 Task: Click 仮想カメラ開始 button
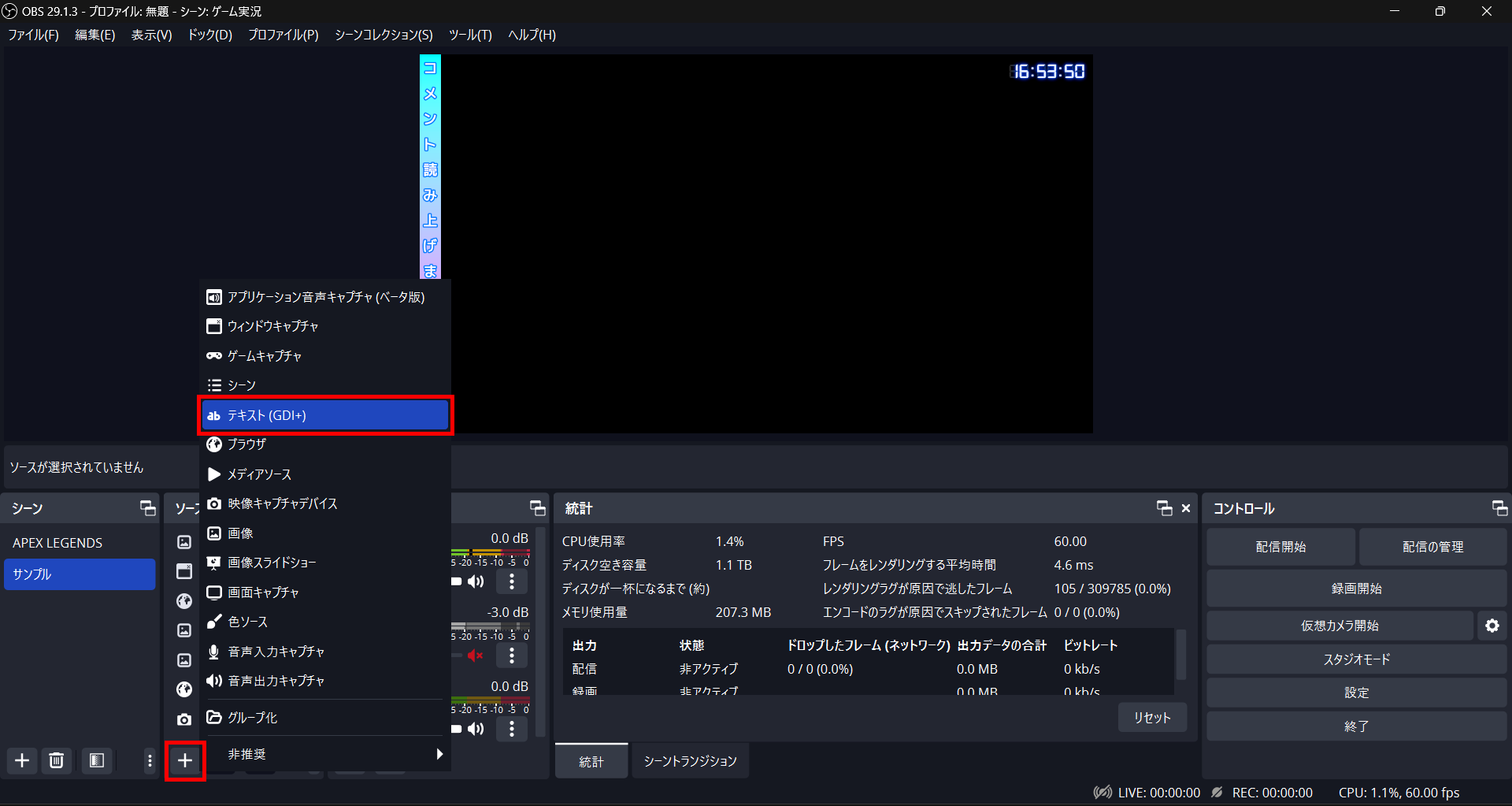(1340, 626)
